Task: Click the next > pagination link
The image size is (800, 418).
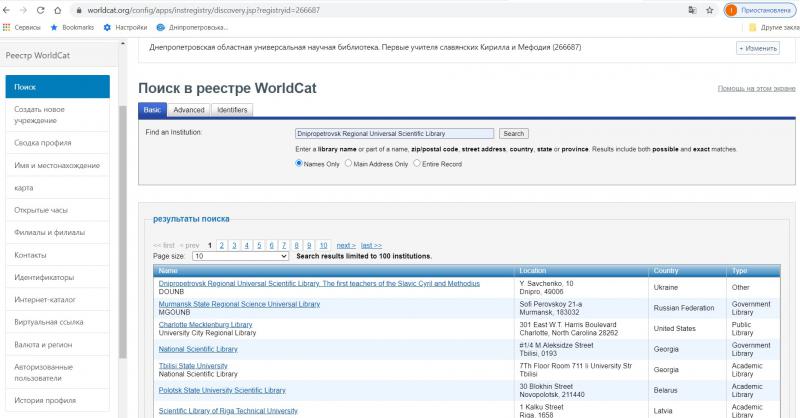Action: pos(346,245)
